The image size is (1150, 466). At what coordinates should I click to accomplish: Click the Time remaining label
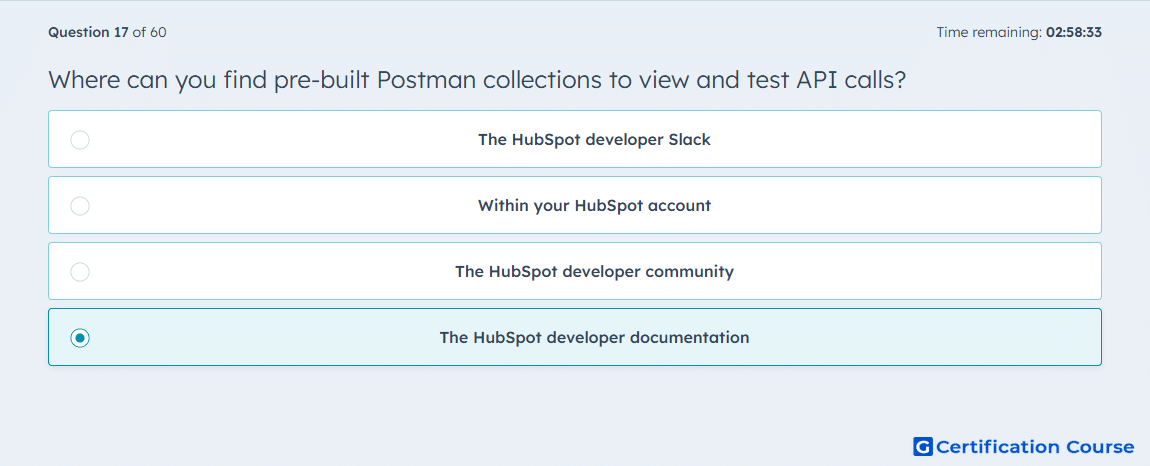point(990,32)
